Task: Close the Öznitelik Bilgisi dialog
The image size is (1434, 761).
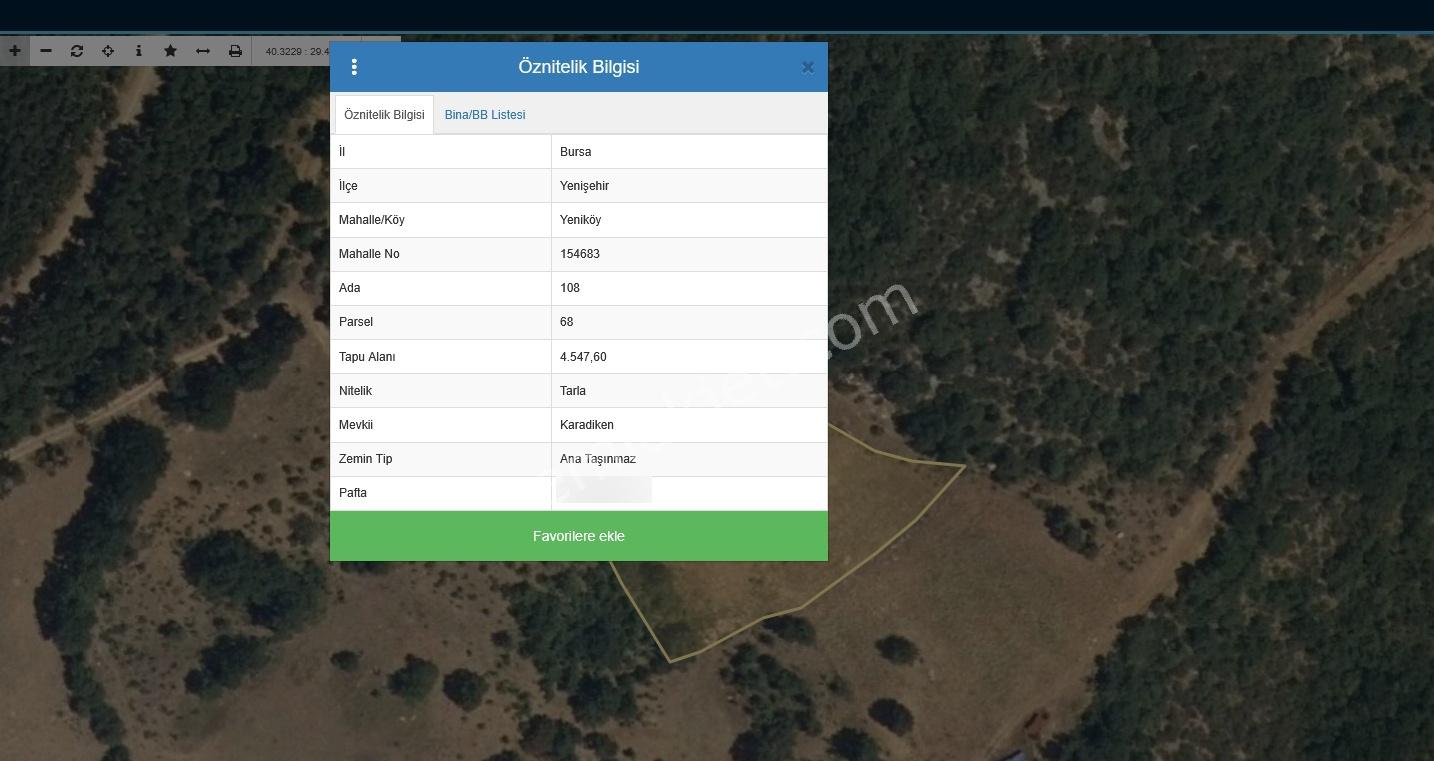Action: coord(807,68)
